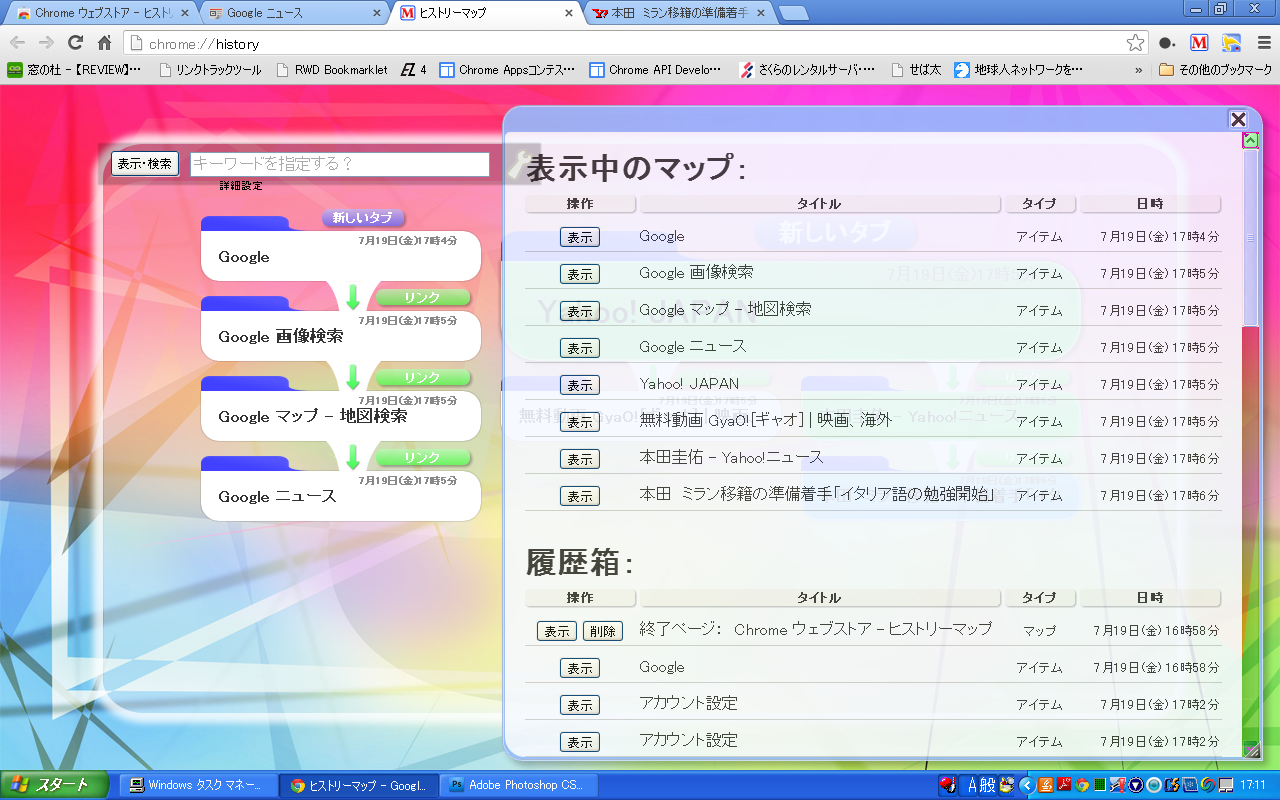Viewport: 1280px width, 800px height.
Task: Click the browser forward arrow
Action: (46, 43)
